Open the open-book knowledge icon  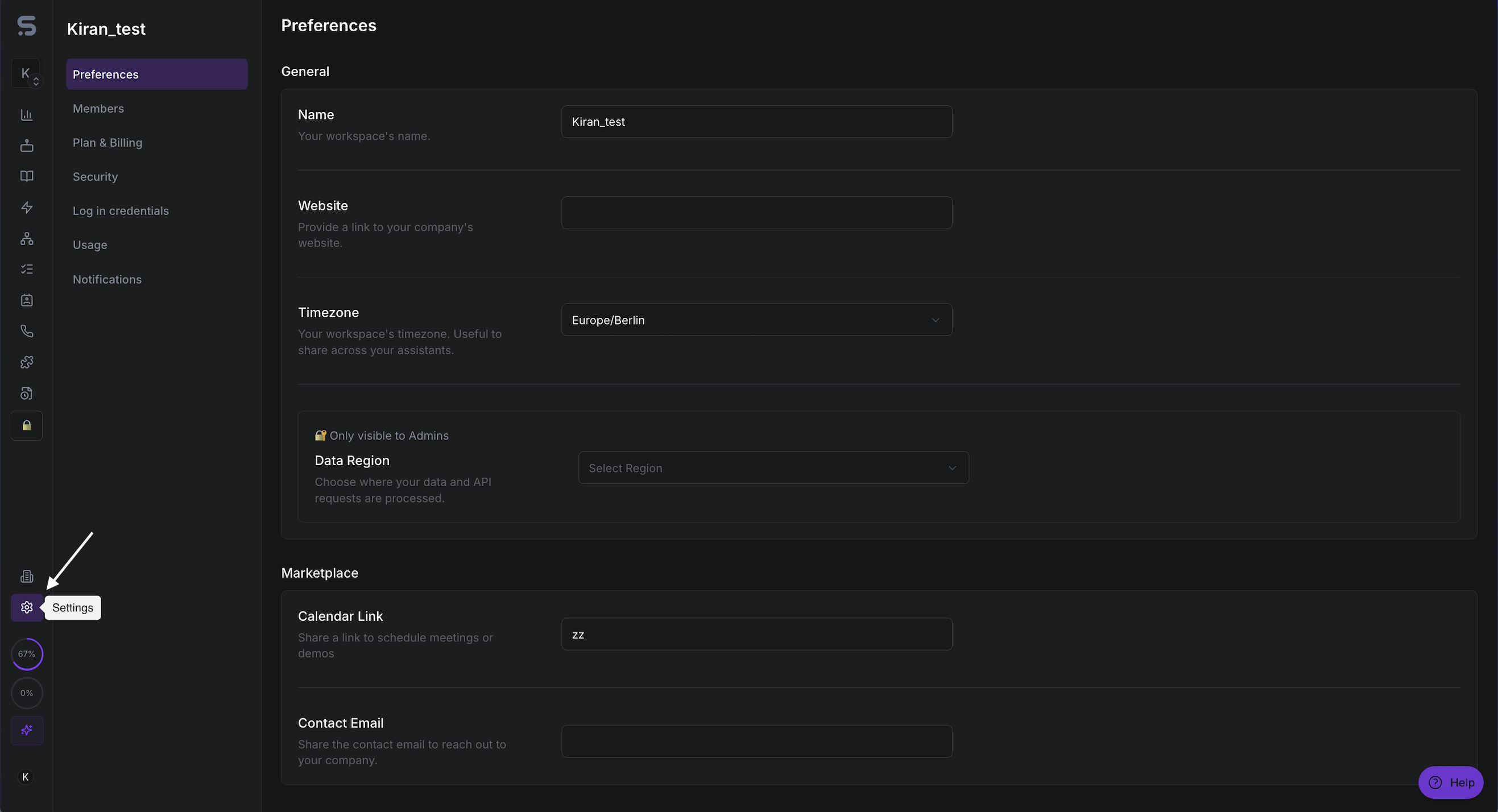(27, 176)
